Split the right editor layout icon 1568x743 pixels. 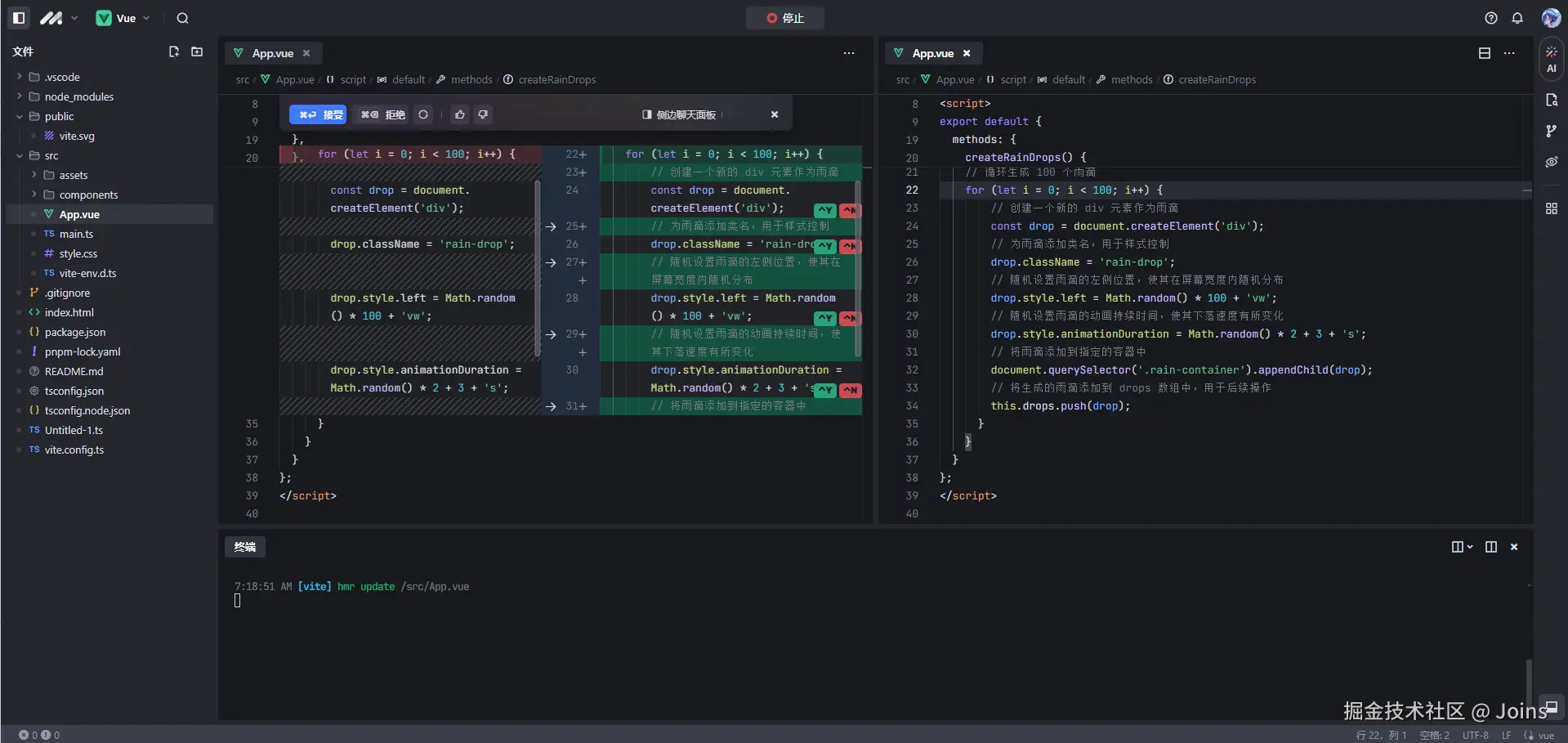click(x=1485, y=53)
